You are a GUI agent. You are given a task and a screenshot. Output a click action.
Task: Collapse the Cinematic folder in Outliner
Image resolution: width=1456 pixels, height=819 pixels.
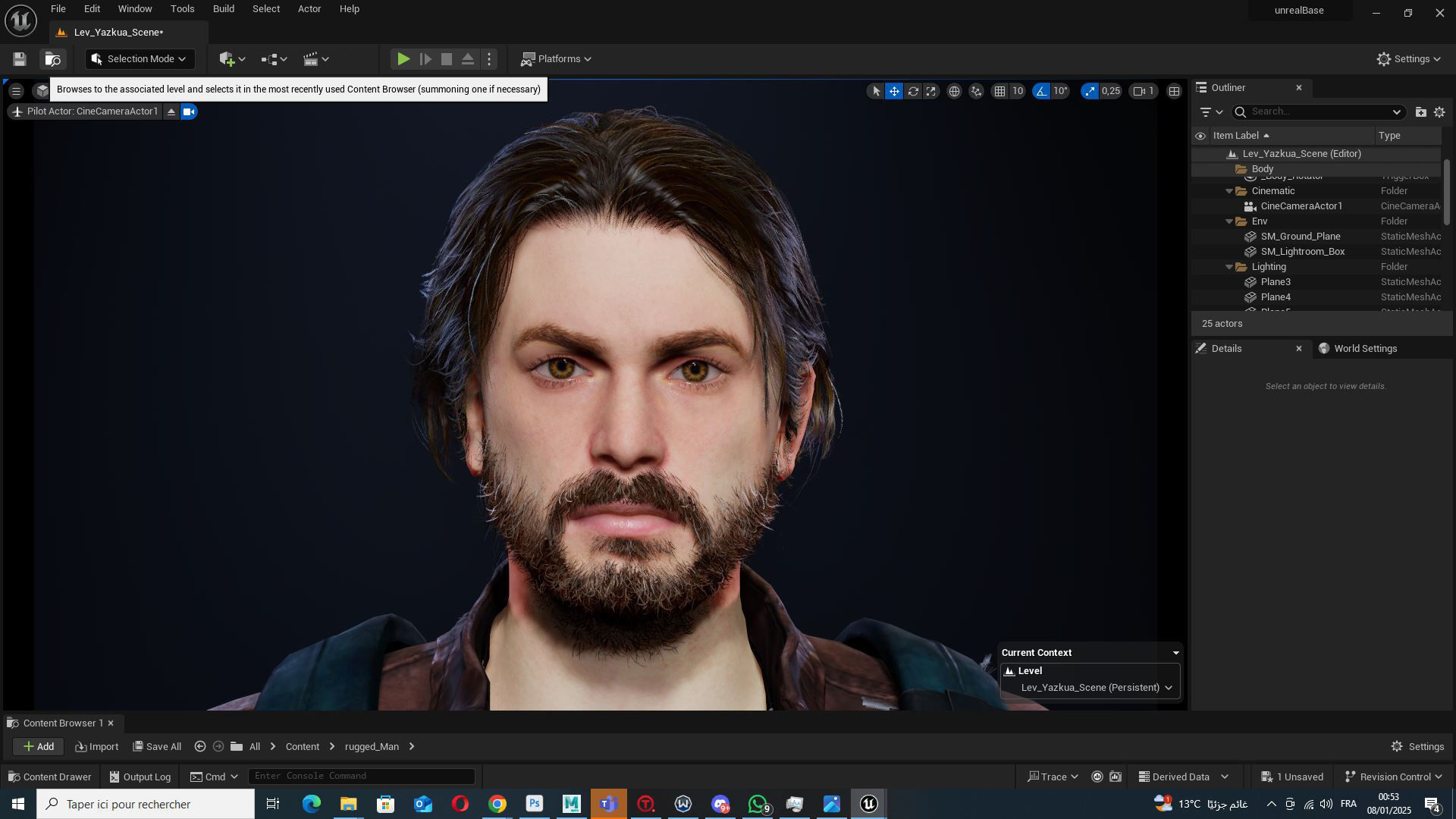(1229, 191)
